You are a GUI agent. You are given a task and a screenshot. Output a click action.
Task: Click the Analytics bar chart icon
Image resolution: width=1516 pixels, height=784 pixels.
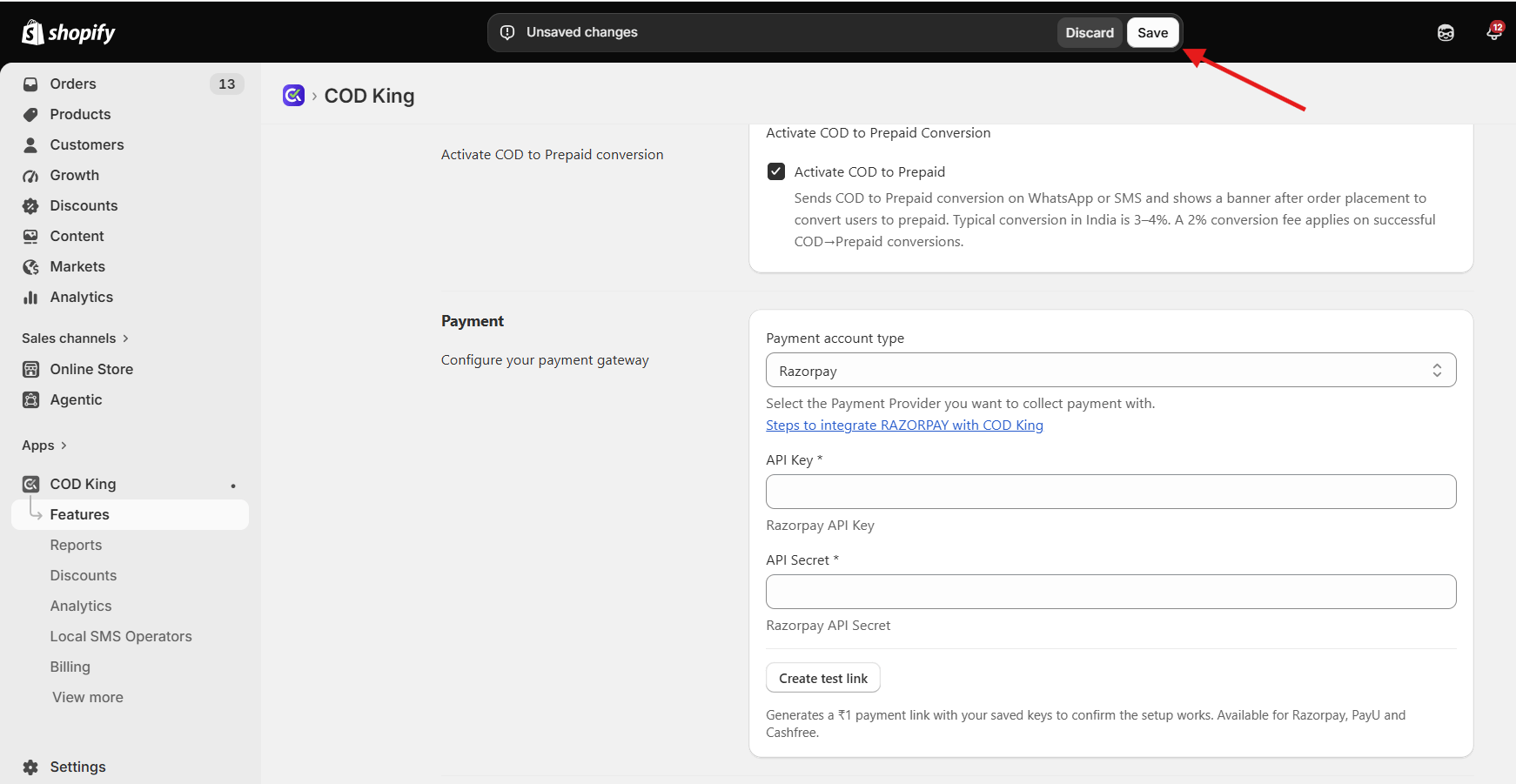click(x=30, y=298)
